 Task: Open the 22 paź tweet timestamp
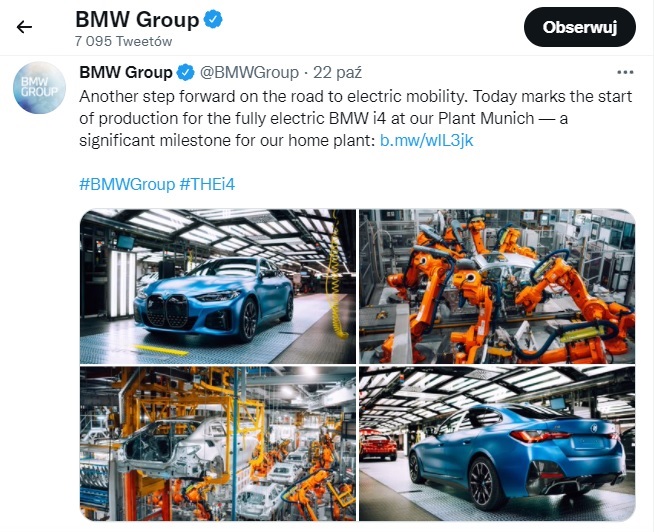(337, 73)
